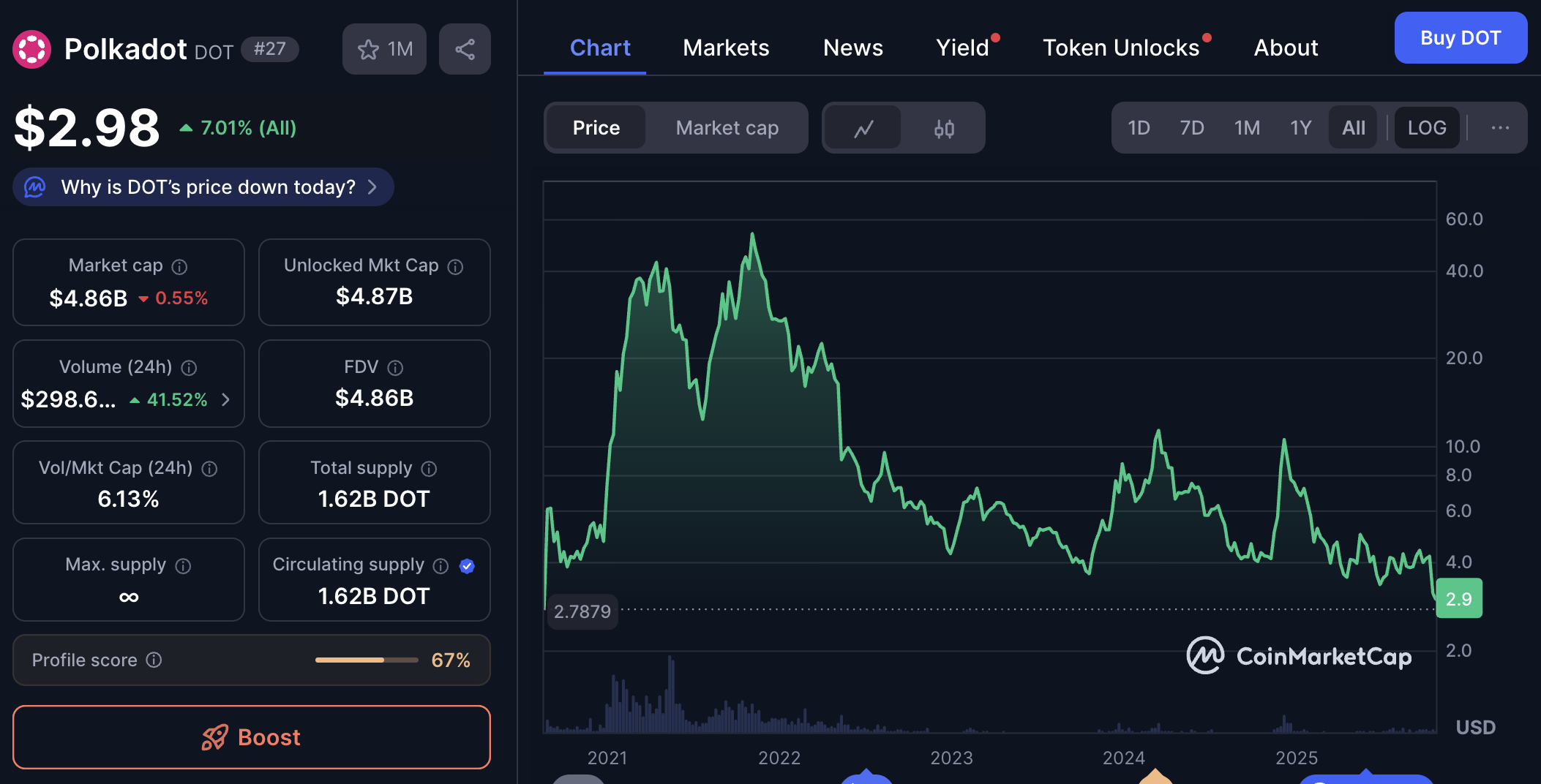Open the Markets tab
The height and width of the screenshot is (784, 1541).
(x=726, y=48)
